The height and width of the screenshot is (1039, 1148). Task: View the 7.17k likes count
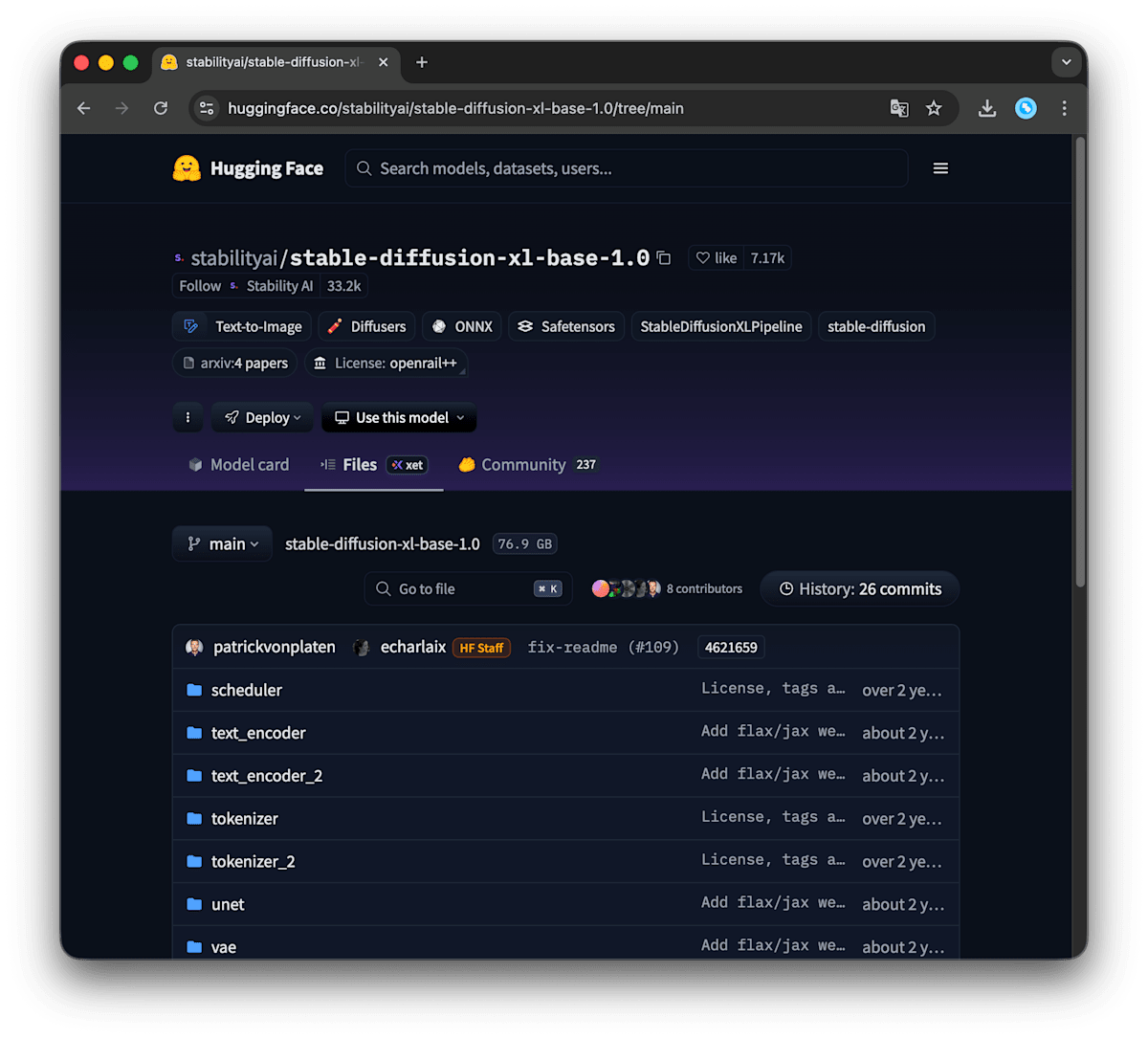pyautogui.click(x=767, y=258)
